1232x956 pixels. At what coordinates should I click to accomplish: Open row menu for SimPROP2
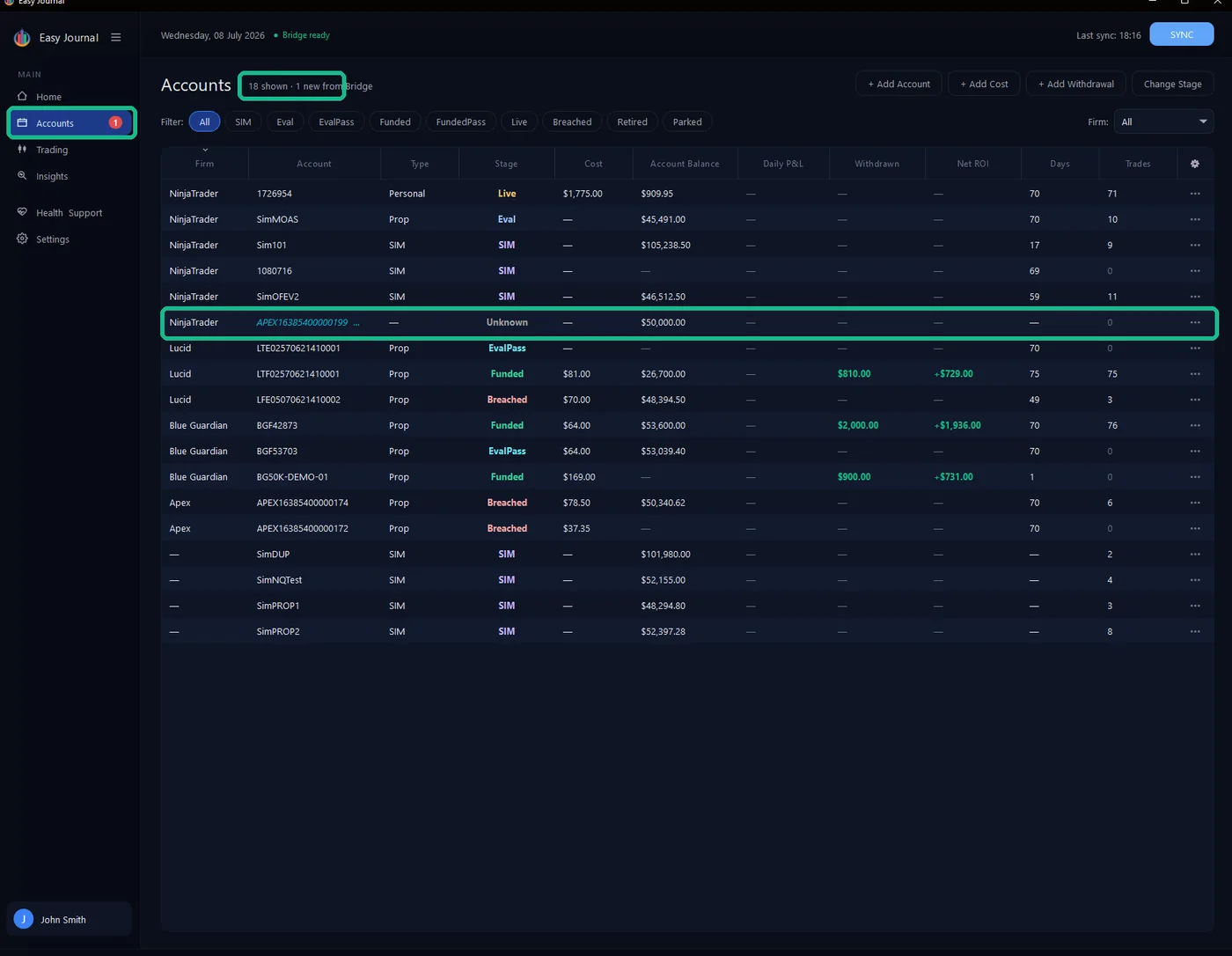[x=1194, y=631]
